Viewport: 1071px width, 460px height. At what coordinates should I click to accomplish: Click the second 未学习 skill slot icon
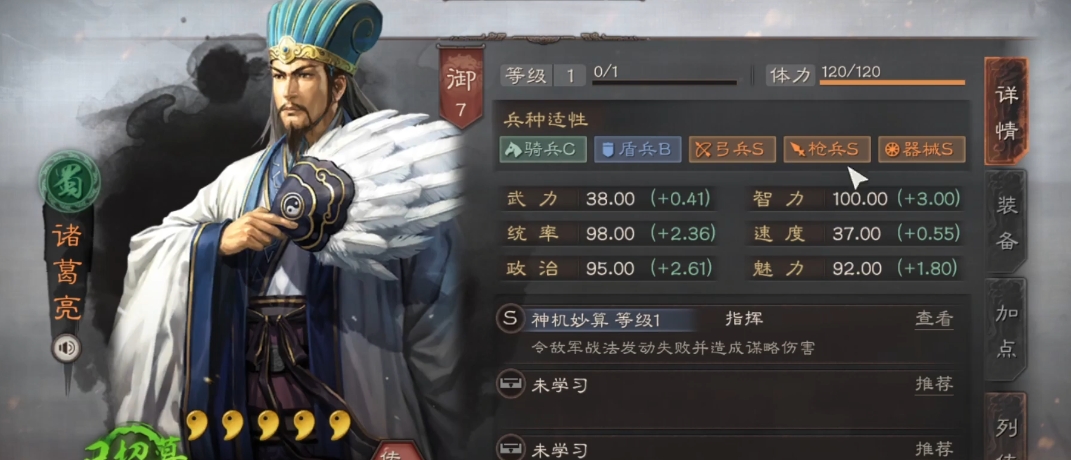pos(510,448)
